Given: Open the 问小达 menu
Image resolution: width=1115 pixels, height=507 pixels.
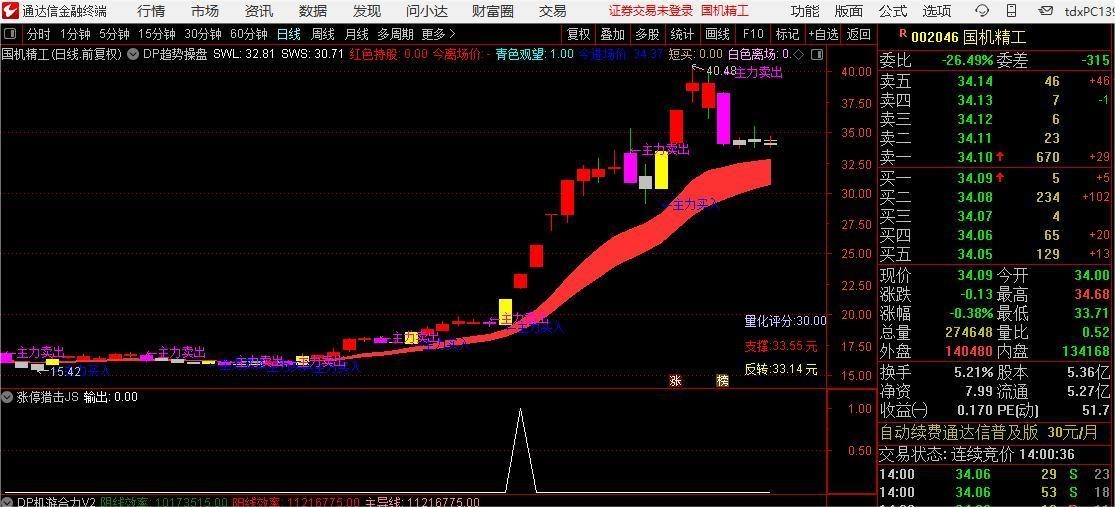Looking at the screenshot, I should point(428,11).
